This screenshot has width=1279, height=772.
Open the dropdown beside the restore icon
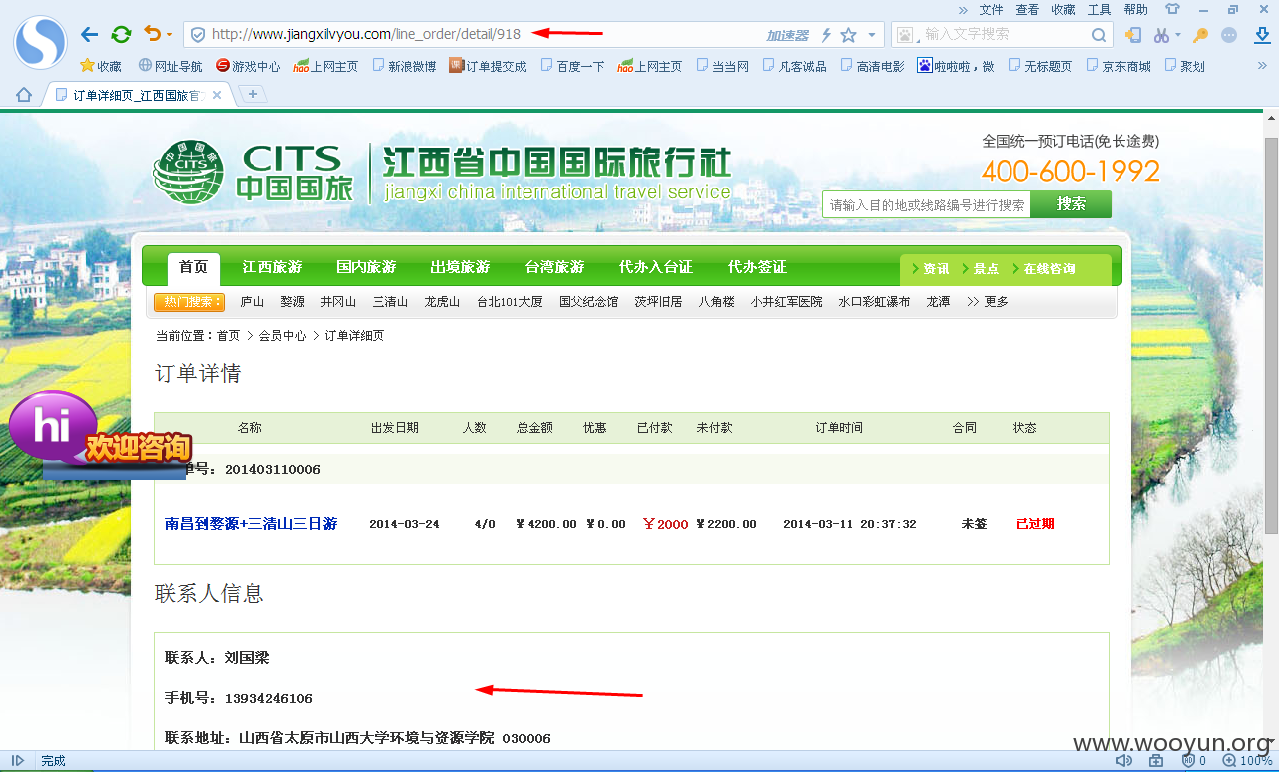169,36
